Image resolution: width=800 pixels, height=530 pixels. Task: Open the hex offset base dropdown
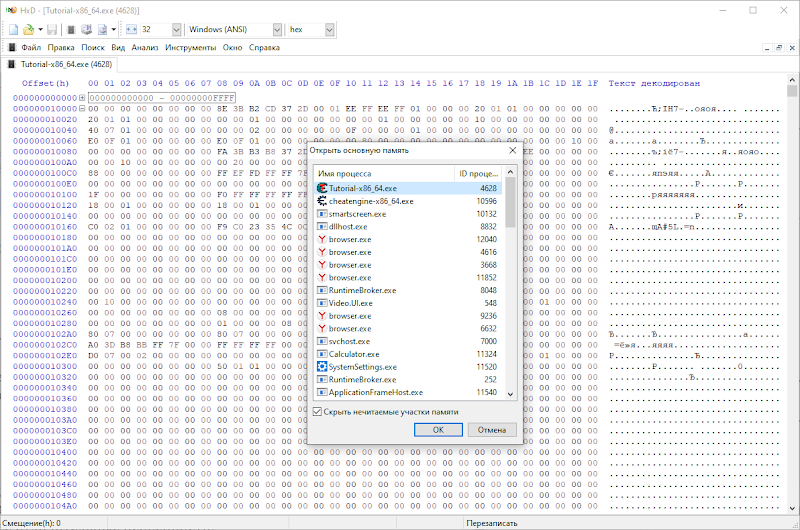coord(329,30)
